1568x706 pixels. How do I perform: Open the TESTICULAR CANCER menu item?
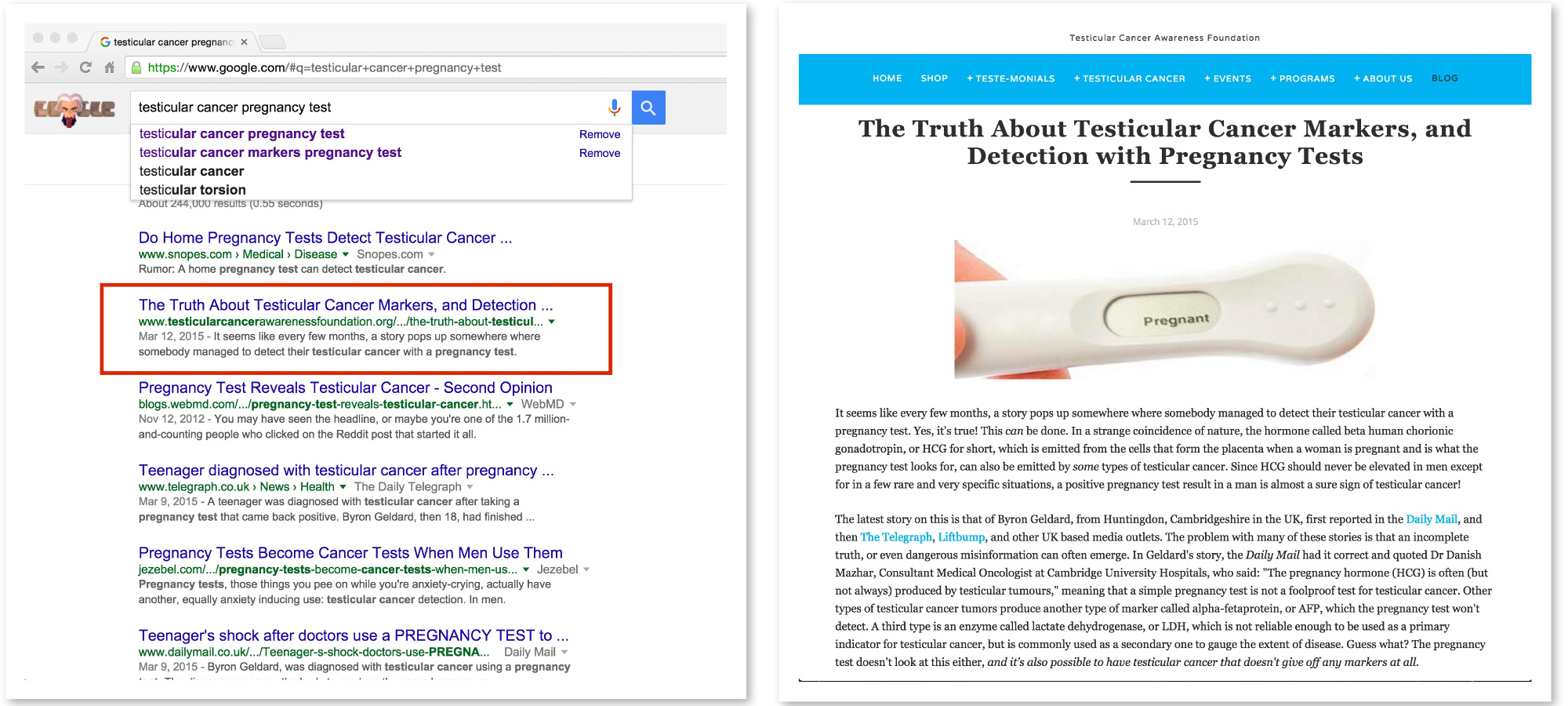pyautogui.click(x=1130, y=78)
